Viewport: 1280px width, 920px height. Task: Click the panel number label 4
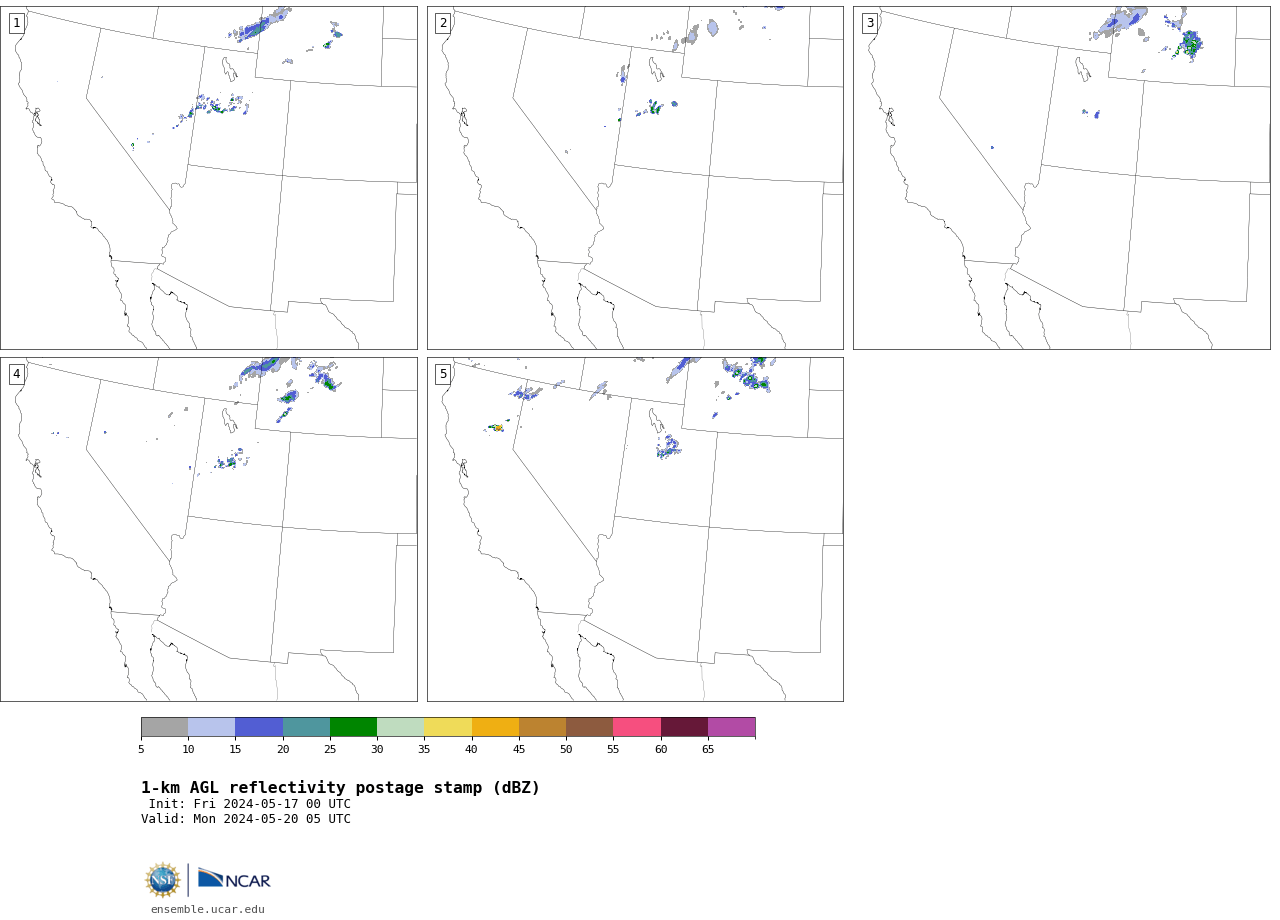click(x=16, y=374)
